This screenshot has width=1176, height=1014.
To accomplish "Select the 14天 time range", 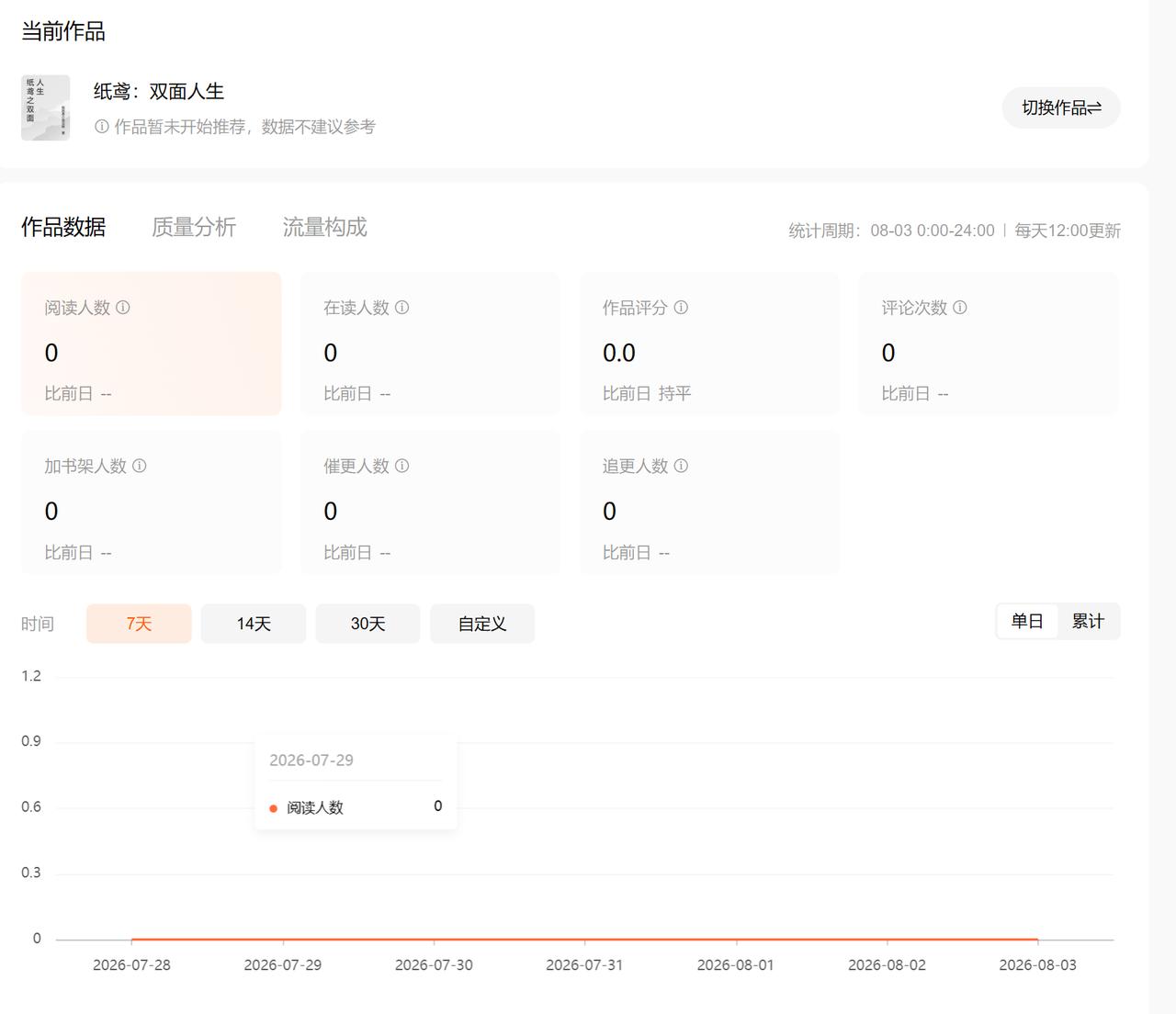I will (x=254, y=624).
